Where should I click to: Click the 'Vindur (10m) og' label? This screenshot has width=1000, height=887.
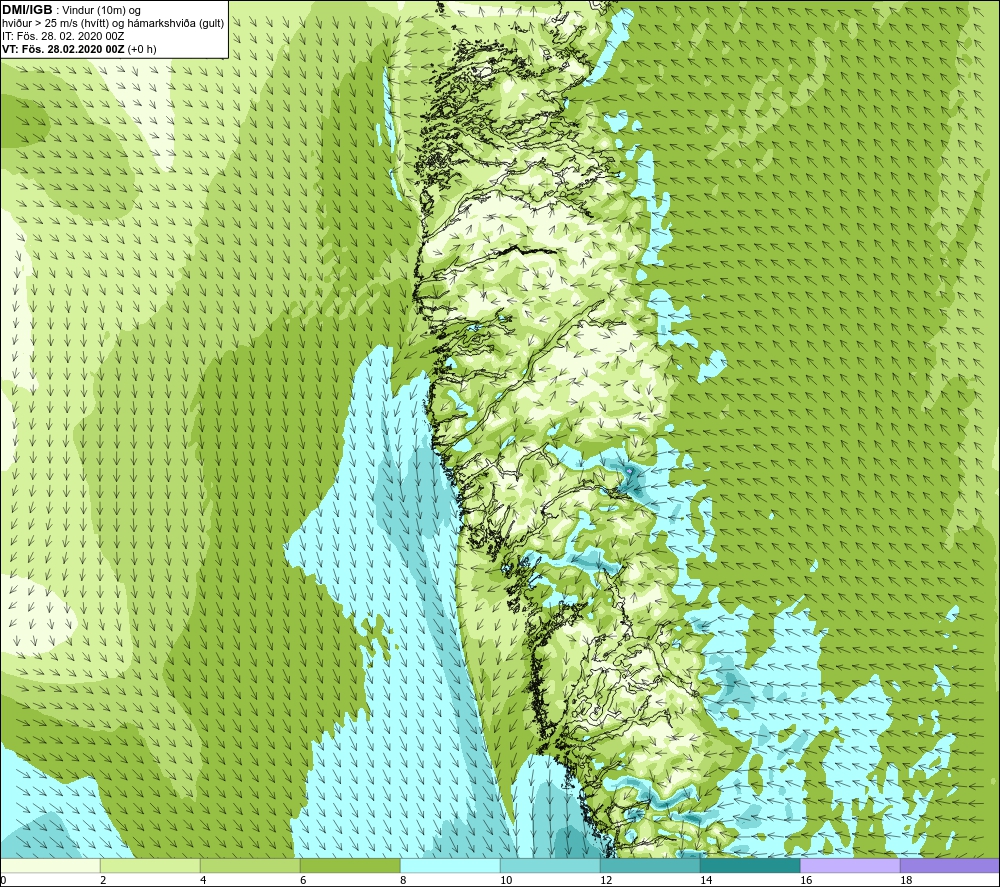point(103,11)
